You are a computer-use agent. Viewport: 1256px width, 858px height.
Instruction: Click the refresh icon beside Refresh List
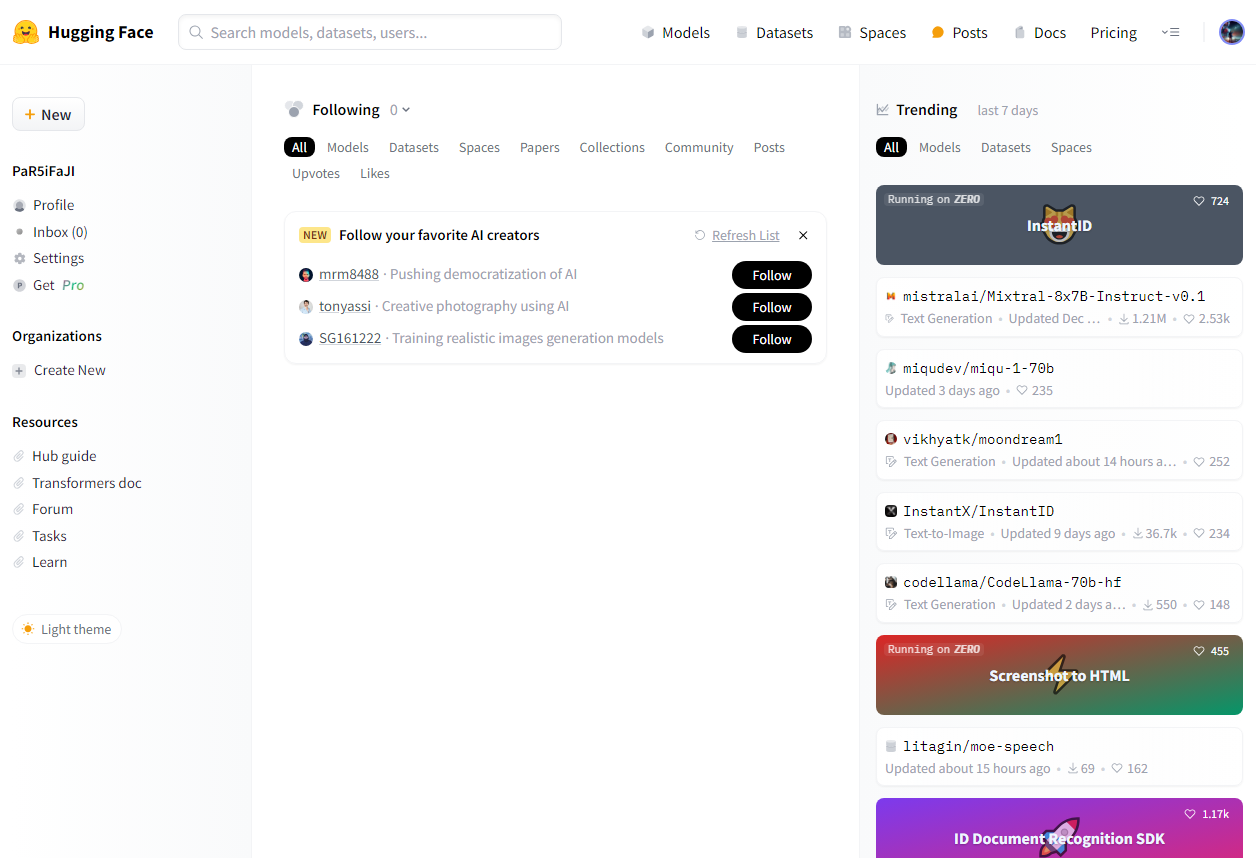(x=700, y=235)
